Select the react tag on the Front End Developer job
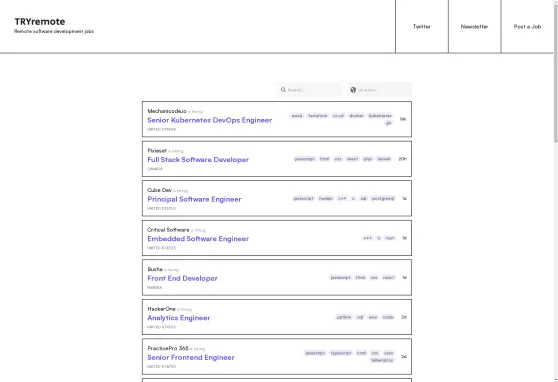 (x=389, y=277)
